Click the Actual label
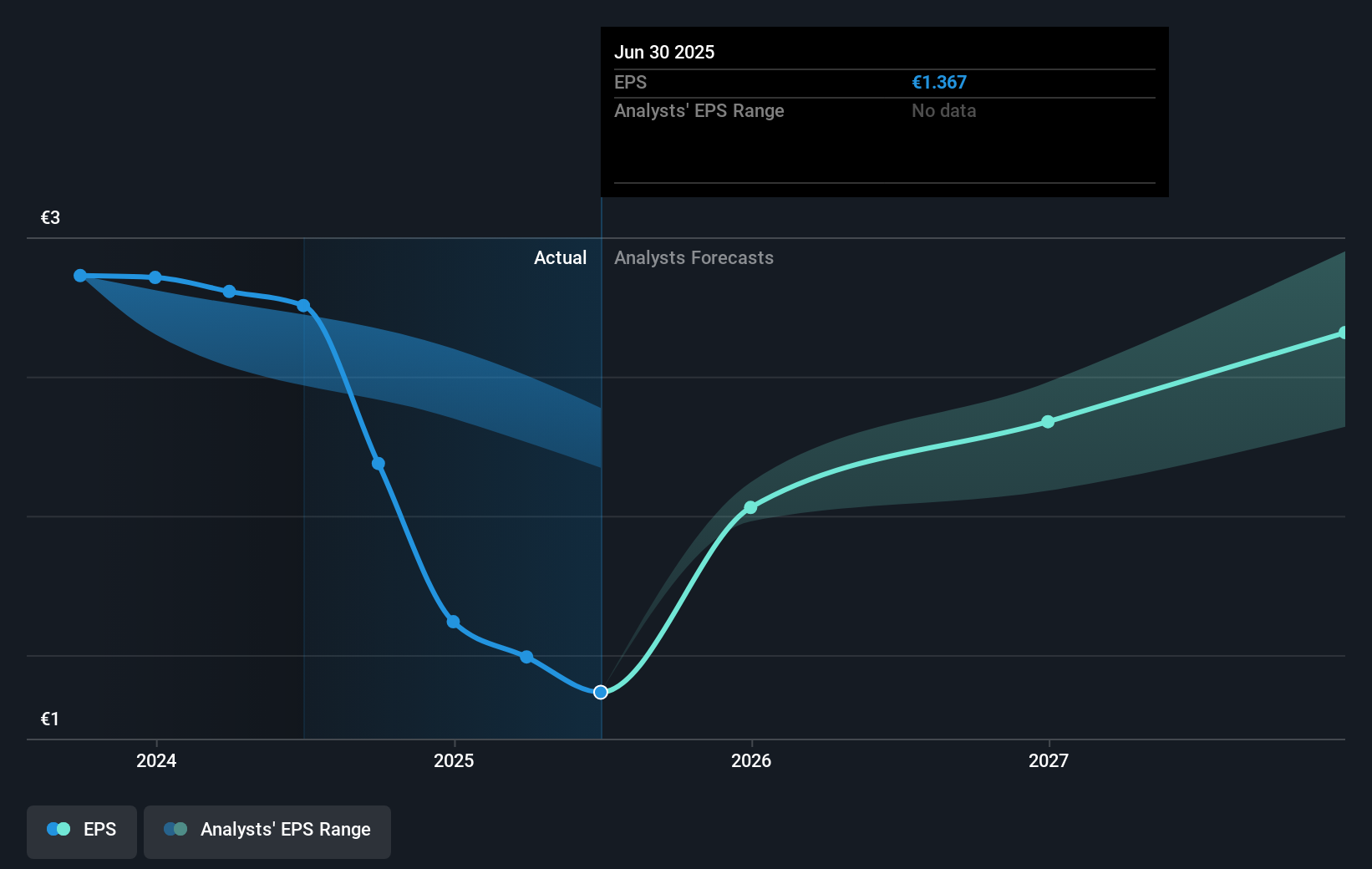The height and width of the screenshot is (869, 1372). click(560, 257)
